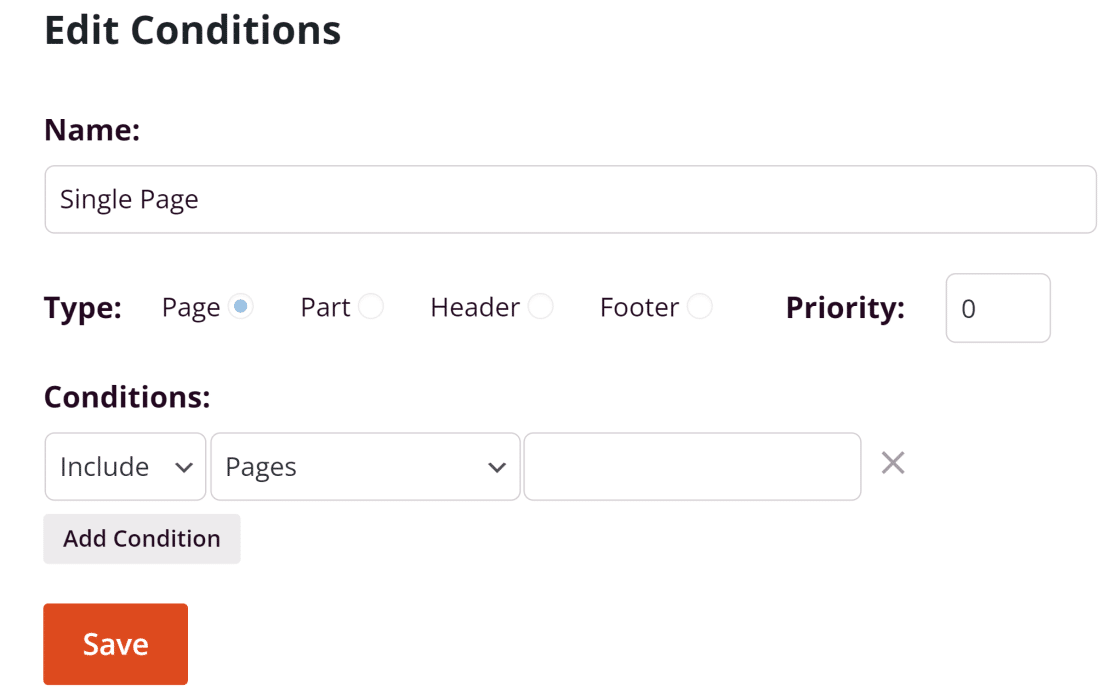
Task: Click the Part label text
Action: [x=325, y=308]
